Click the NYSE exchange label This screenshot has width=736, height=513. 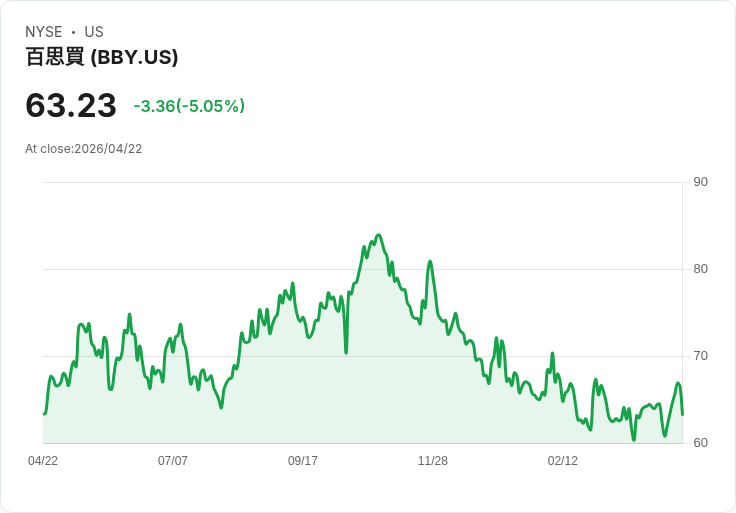tap(44, 32)
